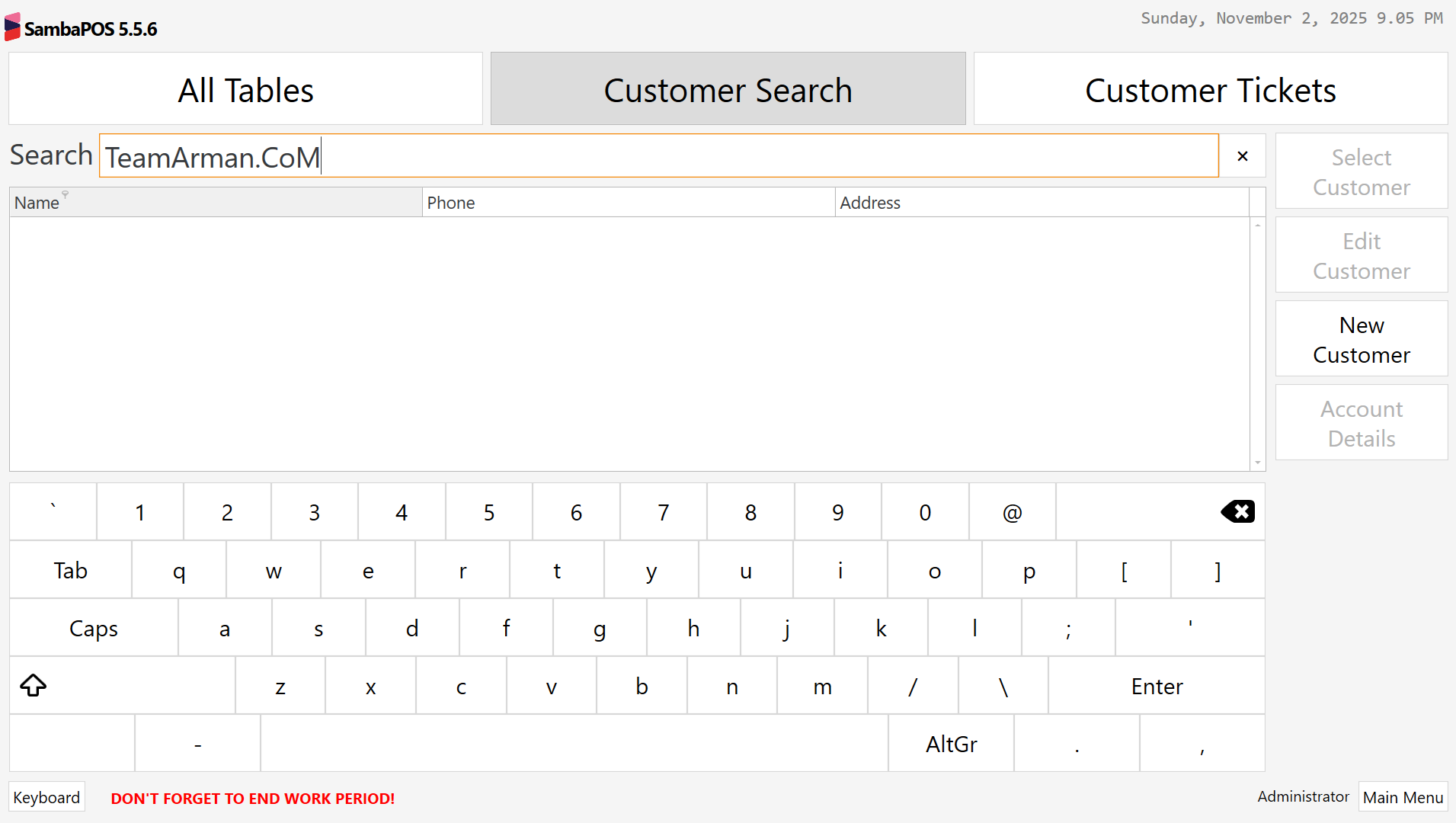Clear search with the × button
Viewport: 1456px width, 823px height.
tap(1243, 156)
